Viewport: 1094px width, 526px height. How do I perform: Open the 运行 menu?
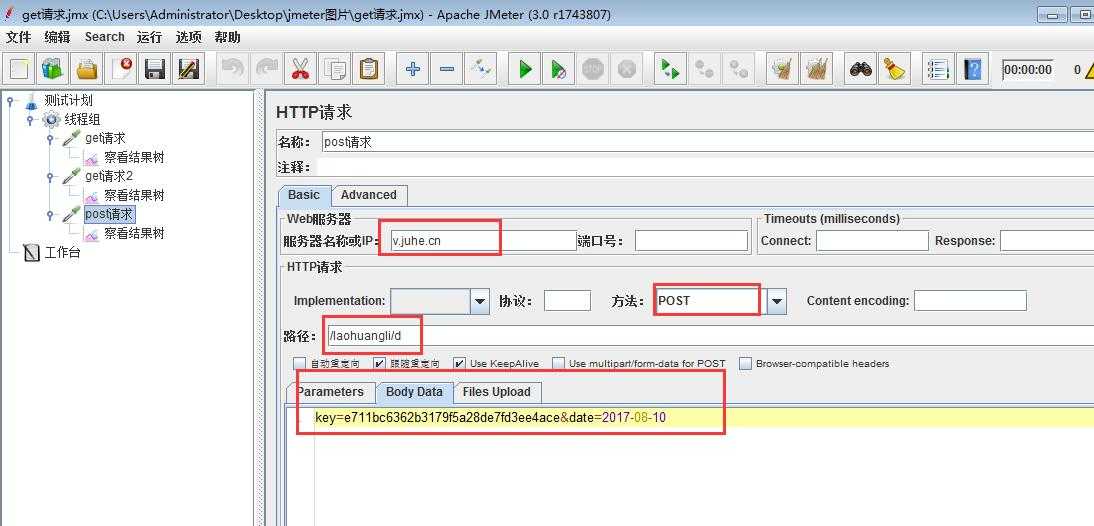pos(149,37)
